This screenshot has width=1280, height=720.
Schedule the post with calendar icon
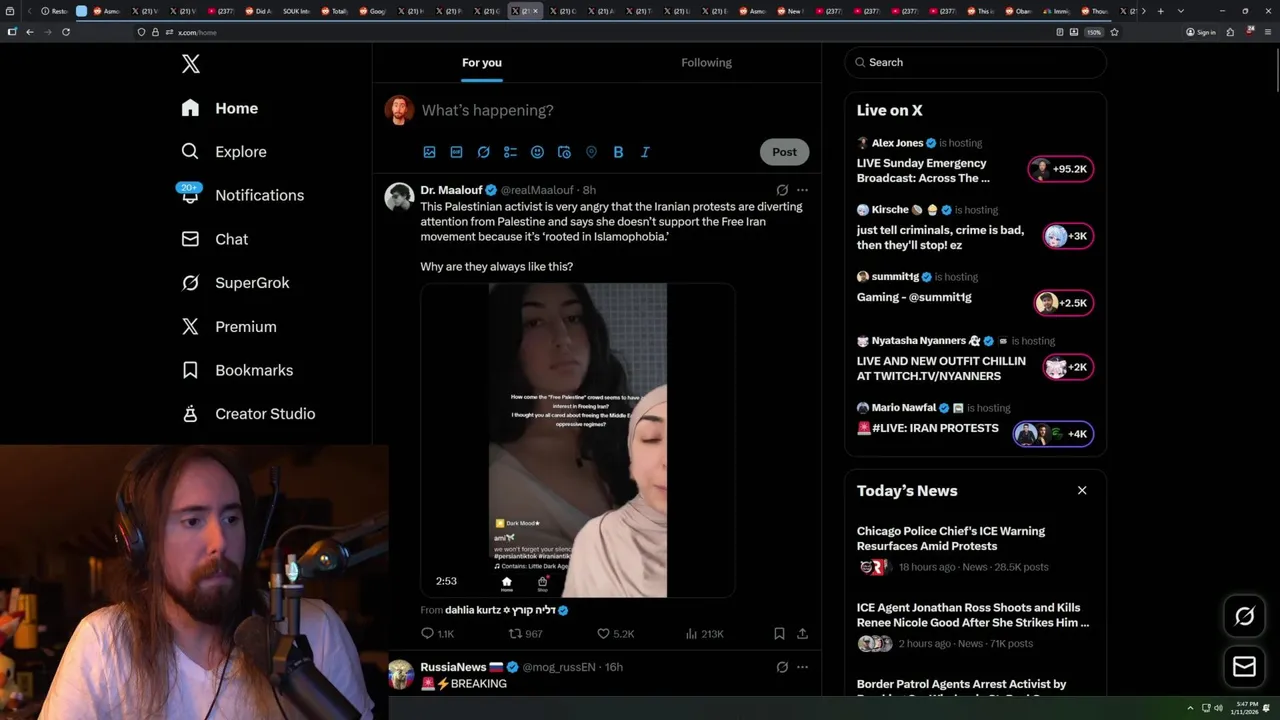(564, 152)
